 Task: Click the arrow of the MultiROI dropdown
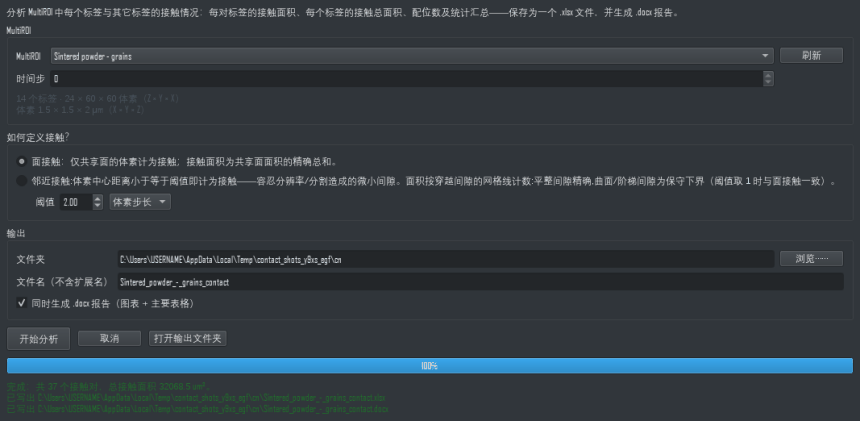pyautogui.click(x=765, y=56)
